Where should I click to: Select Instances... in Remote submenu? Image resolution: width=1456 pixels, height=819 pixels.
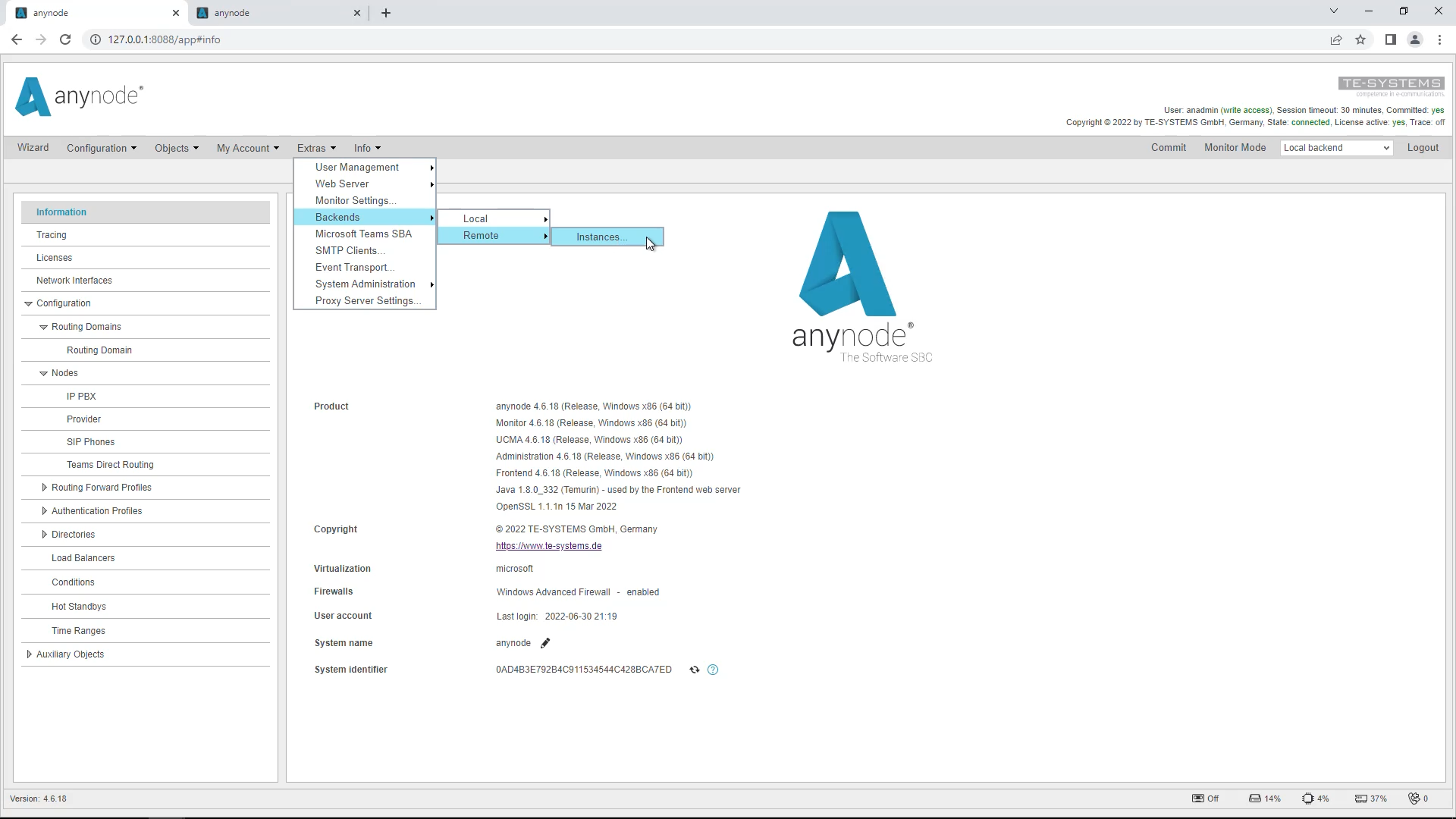pyautogui.click(x=607, y=237)
